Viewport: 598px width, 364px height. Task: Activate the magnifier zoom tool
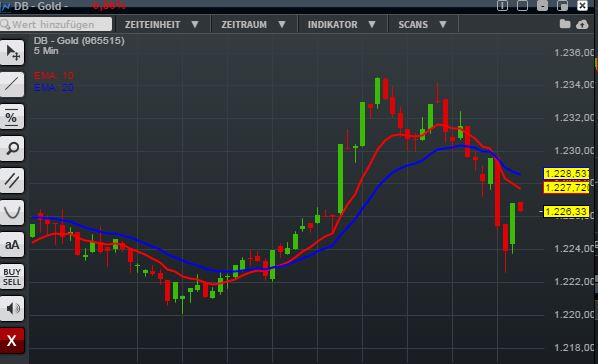tap(12, 148)
